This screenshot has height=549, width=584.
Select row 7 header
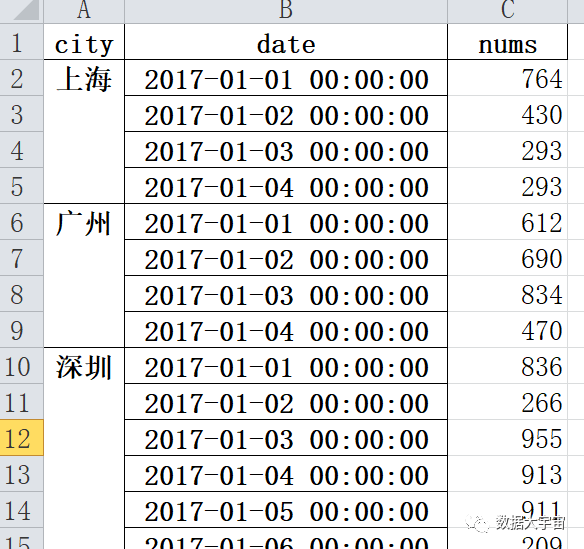pyautogui.click(x=22, y=258)
